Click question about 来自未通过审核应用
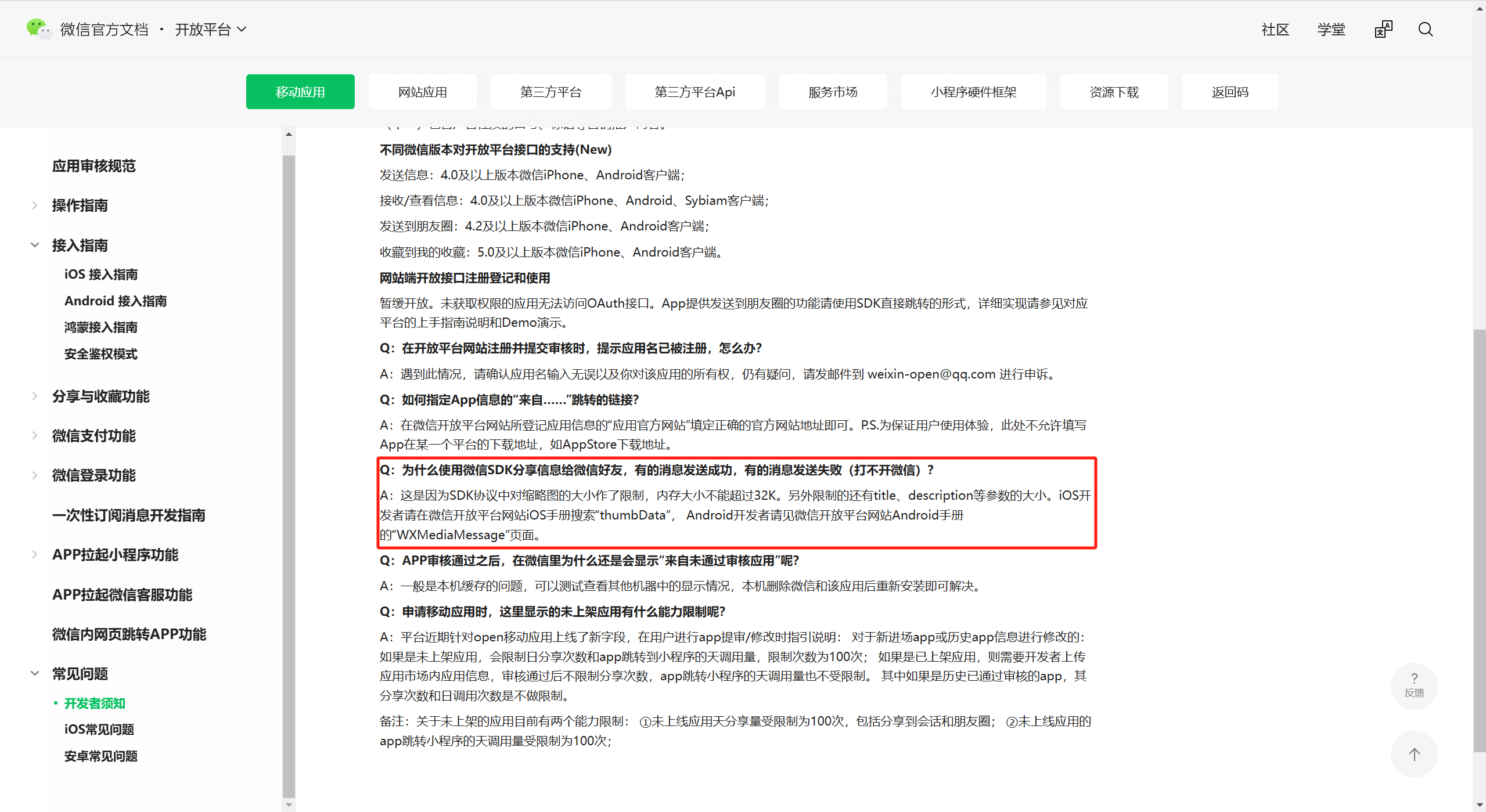The width and height of the screenshot is (1486, 812). coord(589,560)
